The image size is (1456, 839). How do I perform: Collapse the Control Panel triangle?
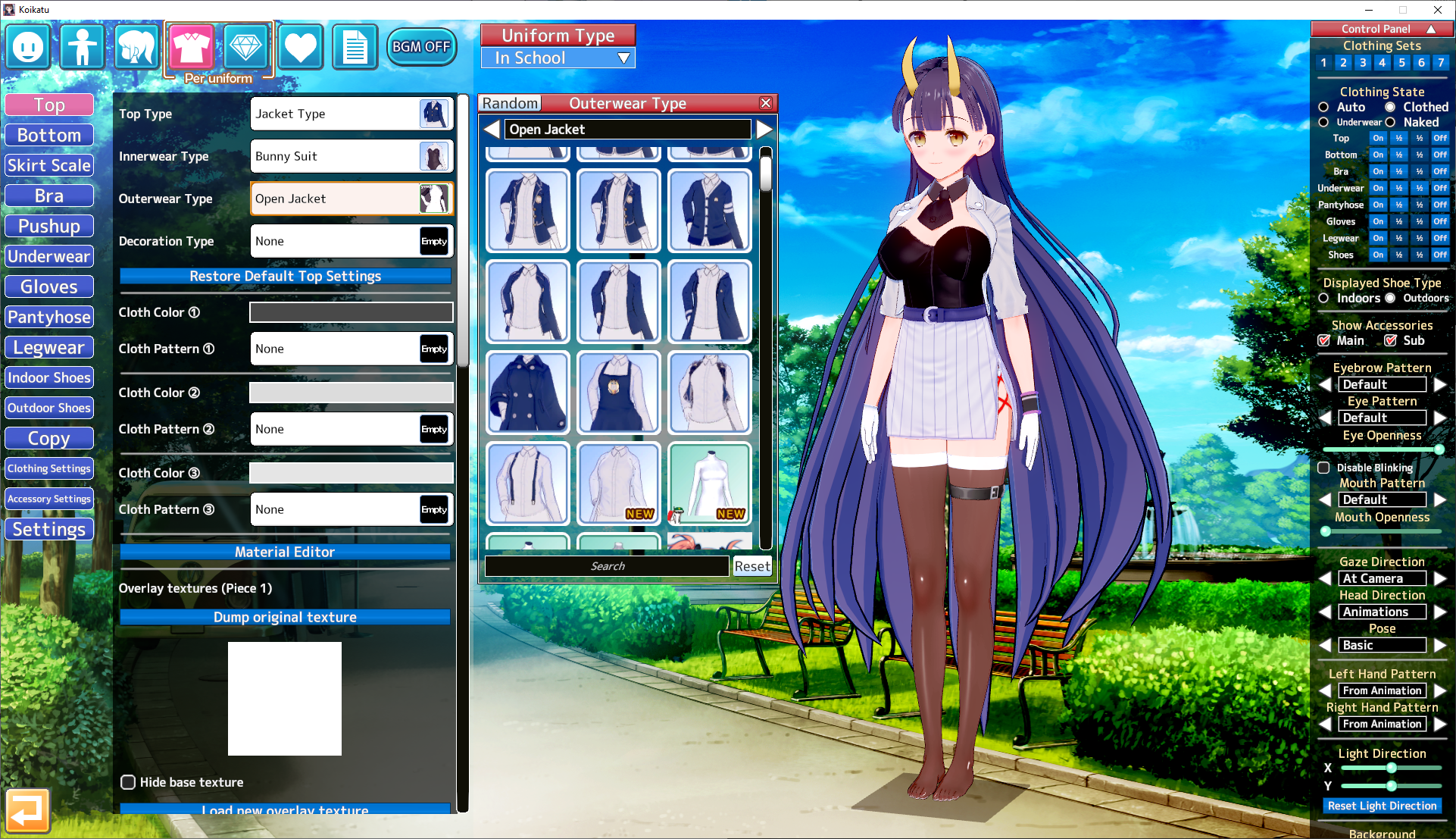pos(1431,29)
